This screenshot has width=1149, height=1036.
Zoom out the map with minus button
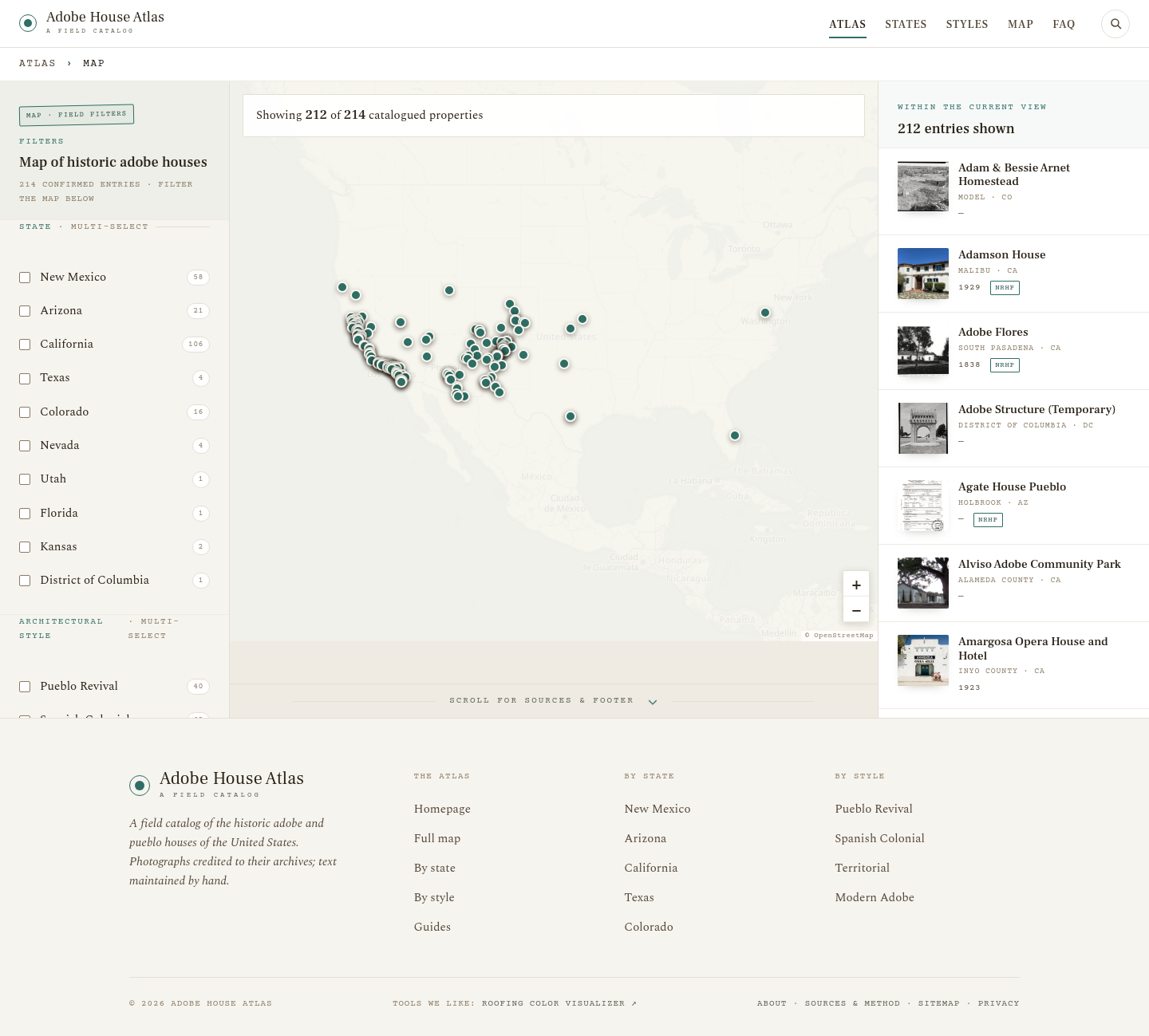856,610
